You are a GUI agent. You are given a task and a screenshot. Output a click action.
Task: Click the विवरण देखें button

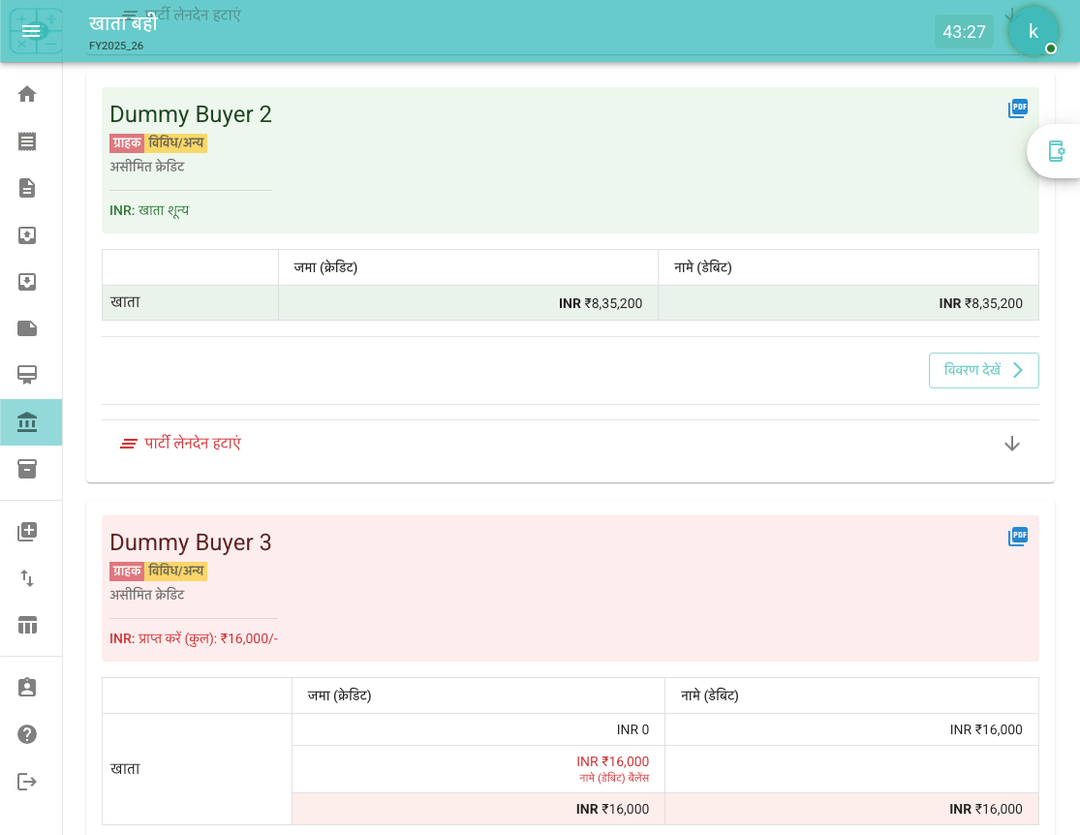click(983, 370)
